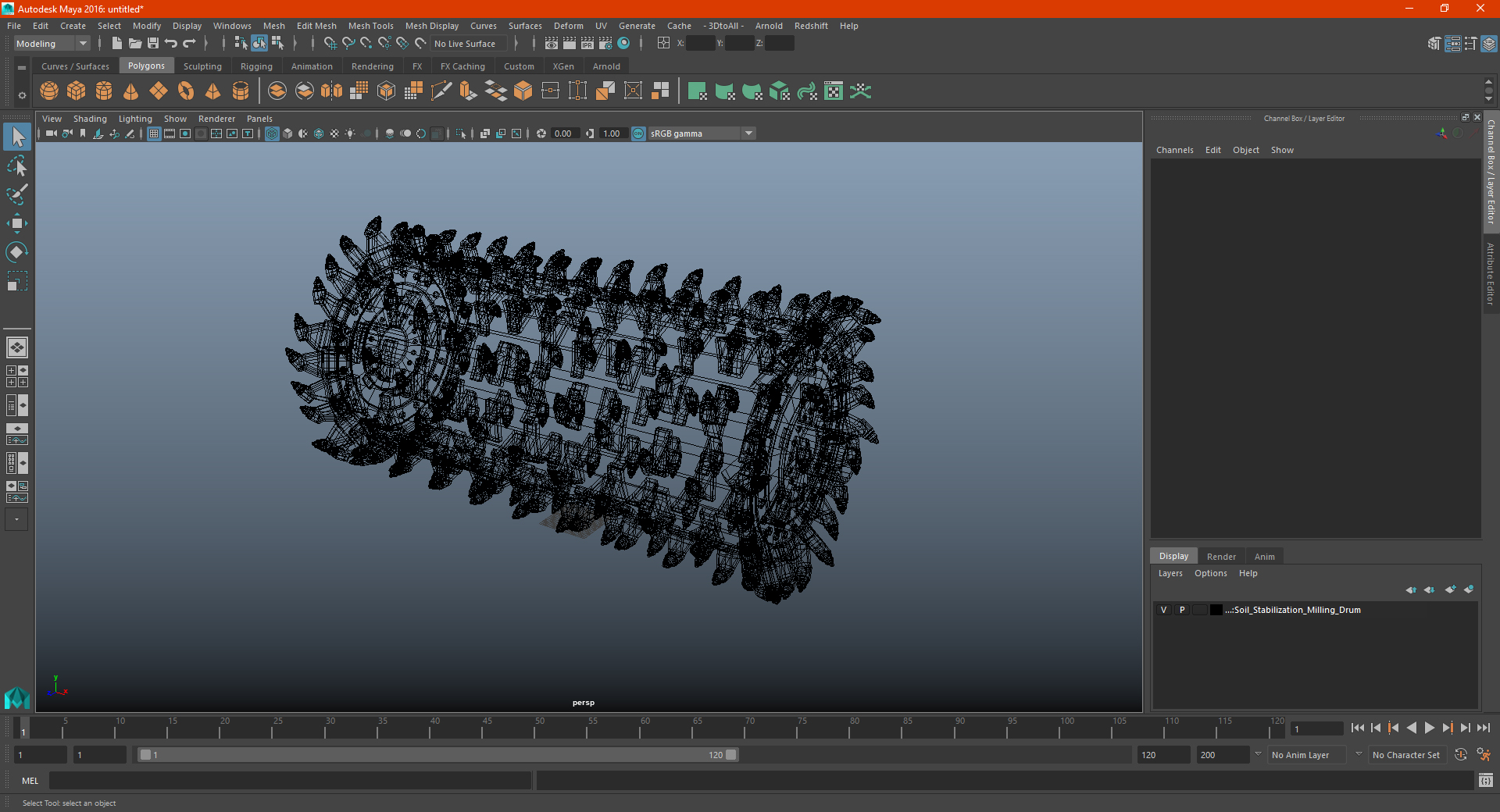1500x812 pixels.
Task: Create a polygon pipe from the shelf
Action: [241, 91]
